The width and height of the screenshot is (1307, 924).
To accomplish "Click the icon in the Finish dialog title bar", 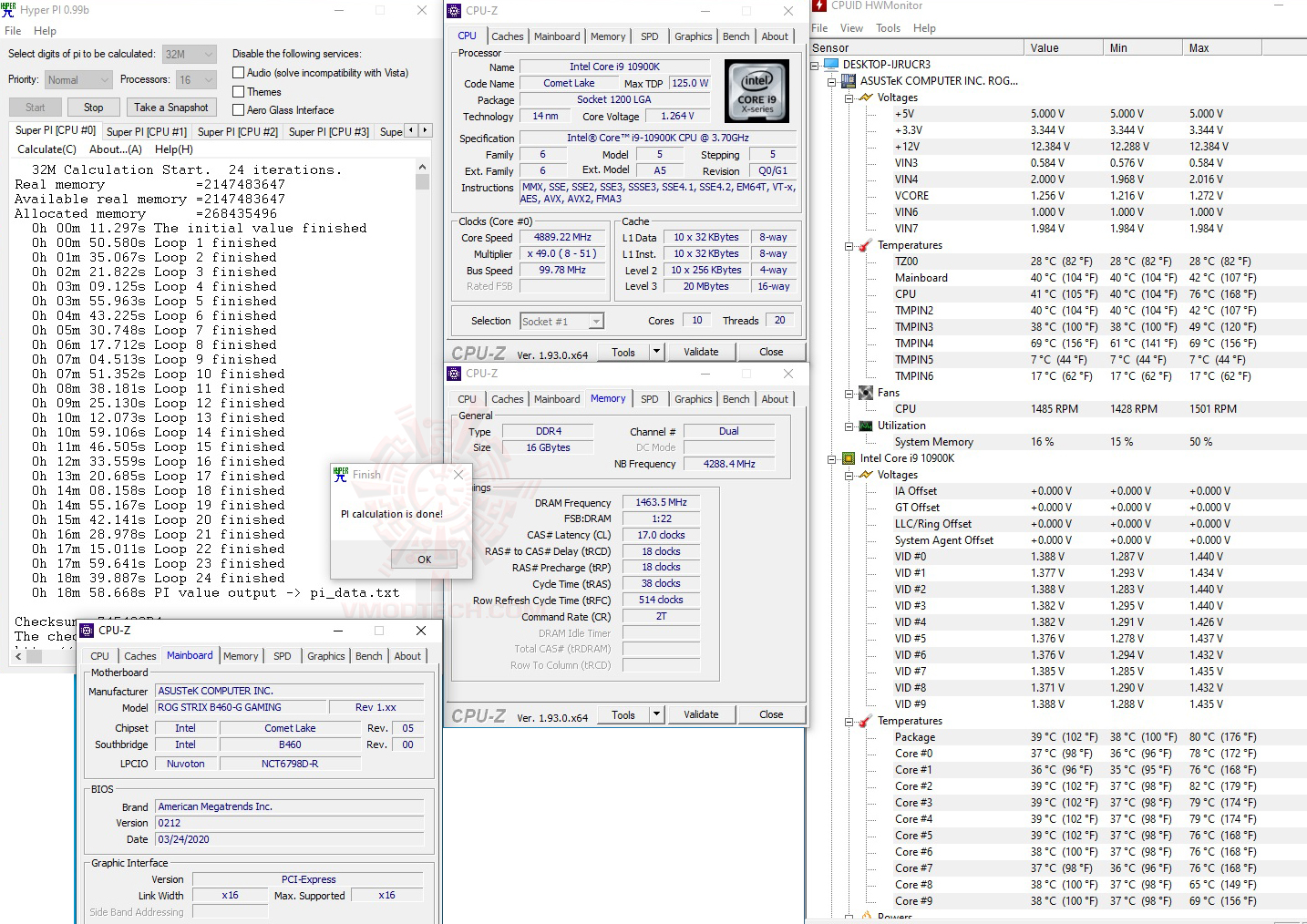I will (x=341, y=475).
